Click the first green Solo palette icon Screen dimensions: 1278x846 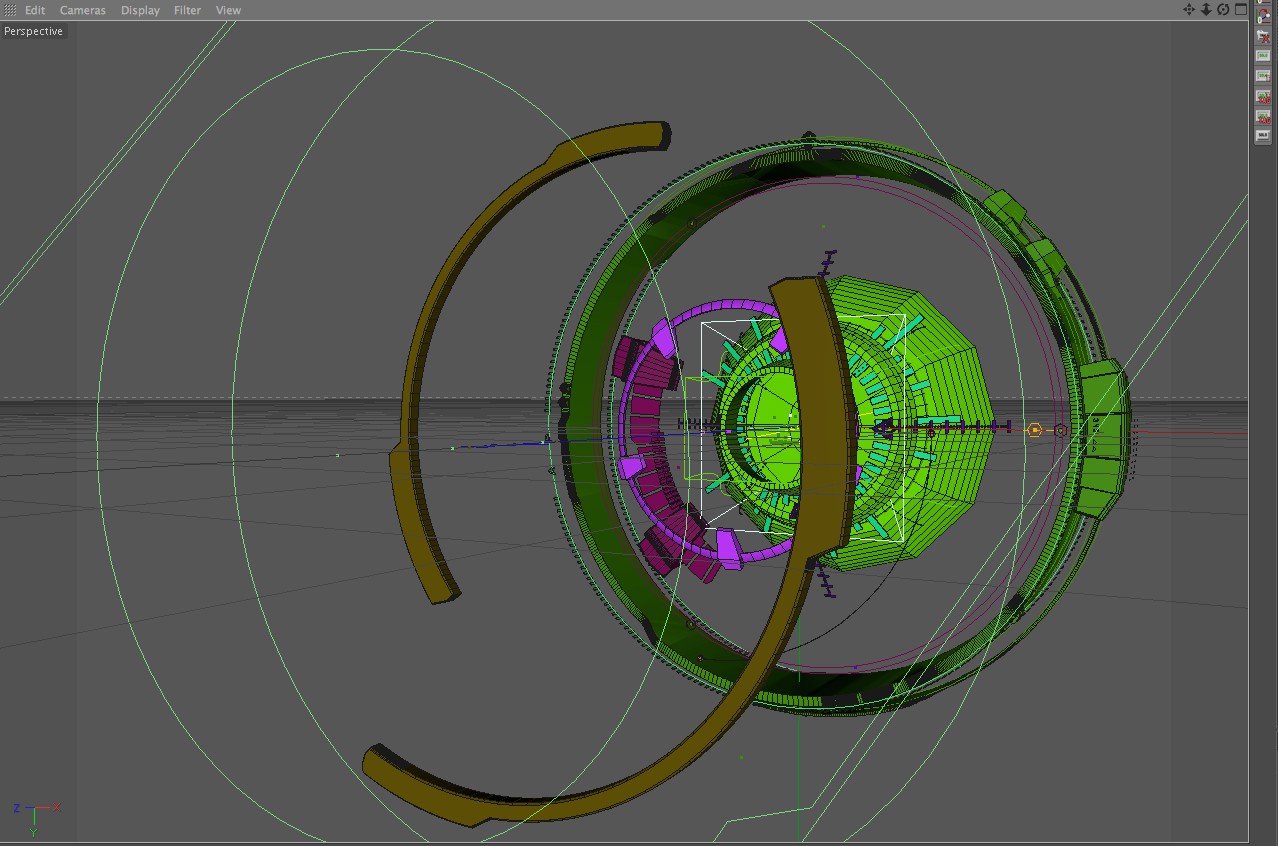(x=1263, y=56)
